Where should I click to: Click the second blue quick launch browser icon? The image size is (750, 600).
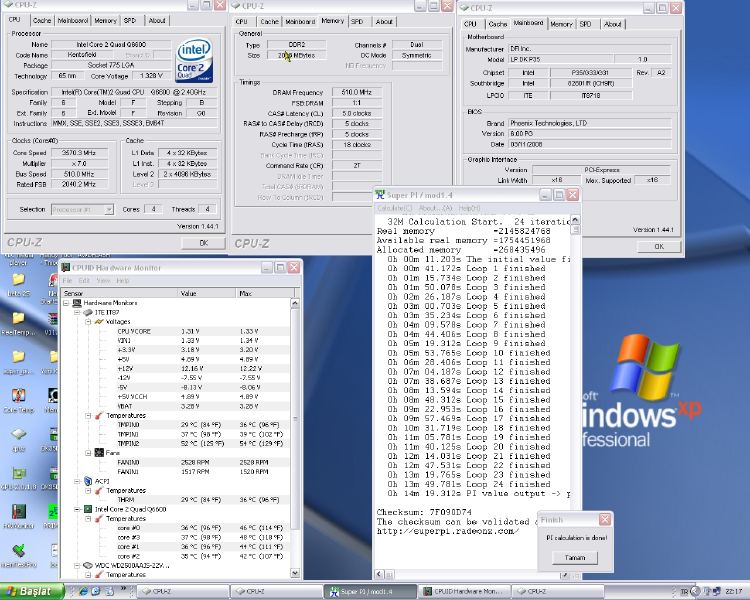pos(95,591)
